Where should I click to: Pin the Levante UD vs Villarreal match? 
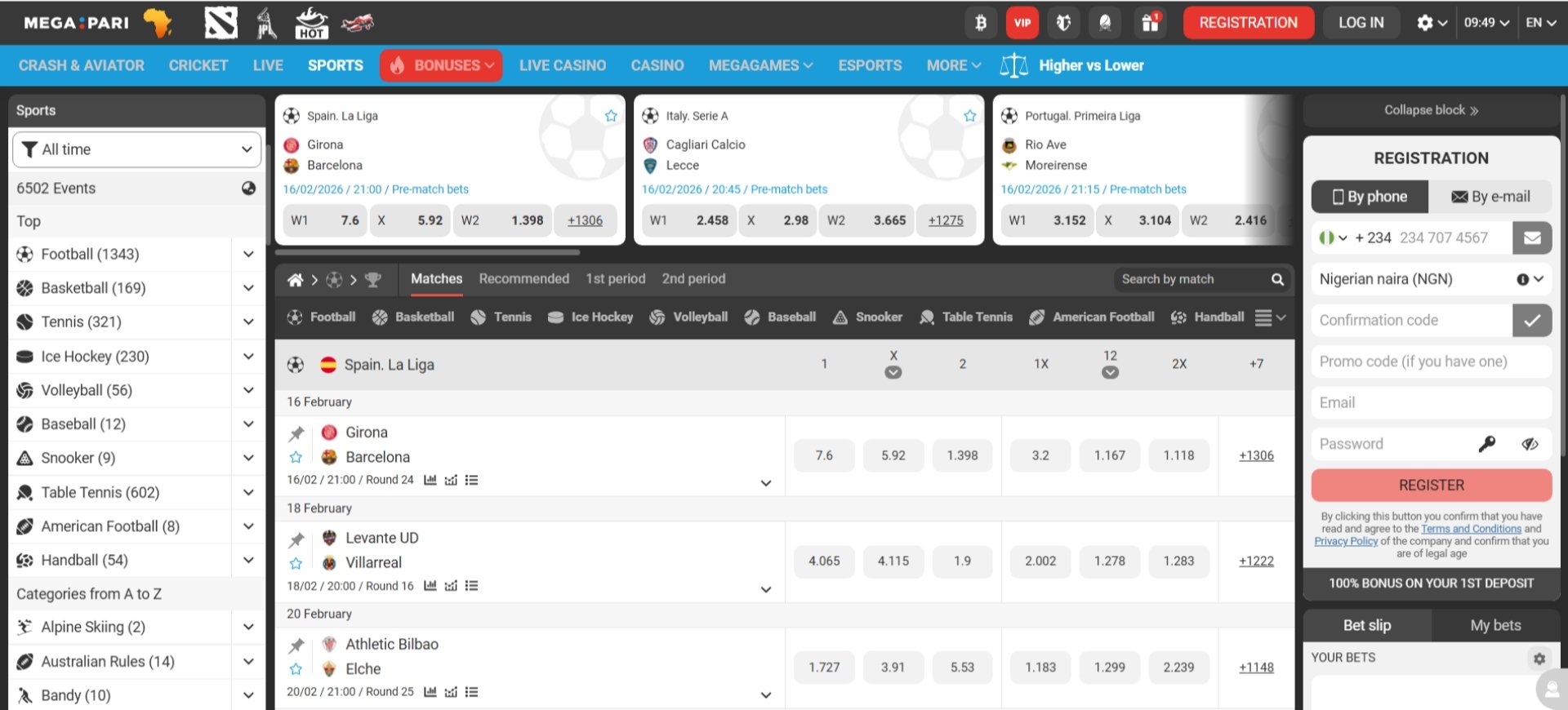click(x=296, y=539)
